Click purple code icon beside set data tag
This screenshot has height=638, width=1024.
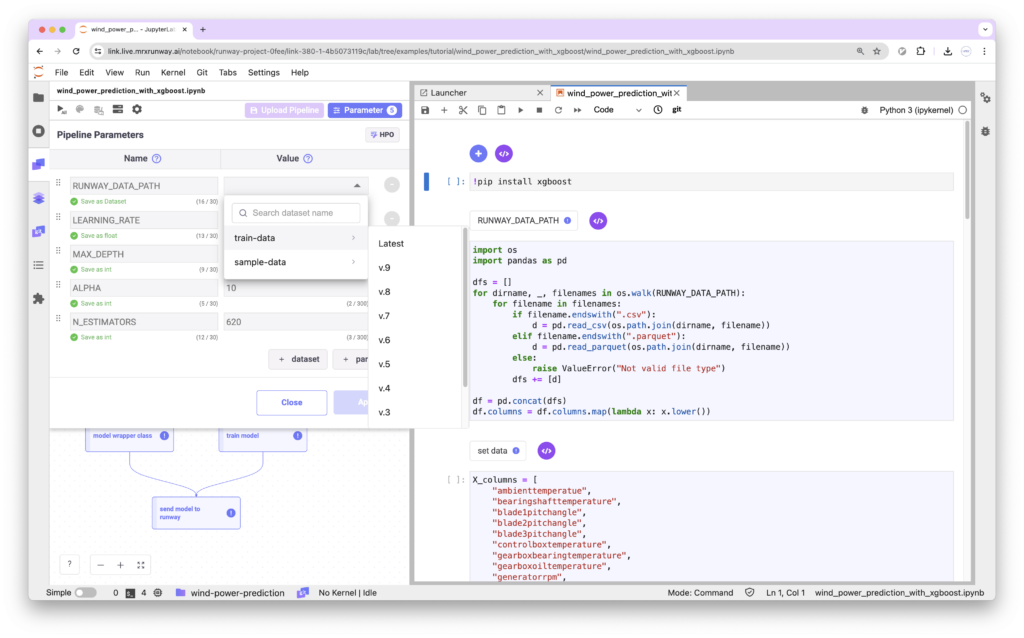pyautogui.click(x=546, y=451)
